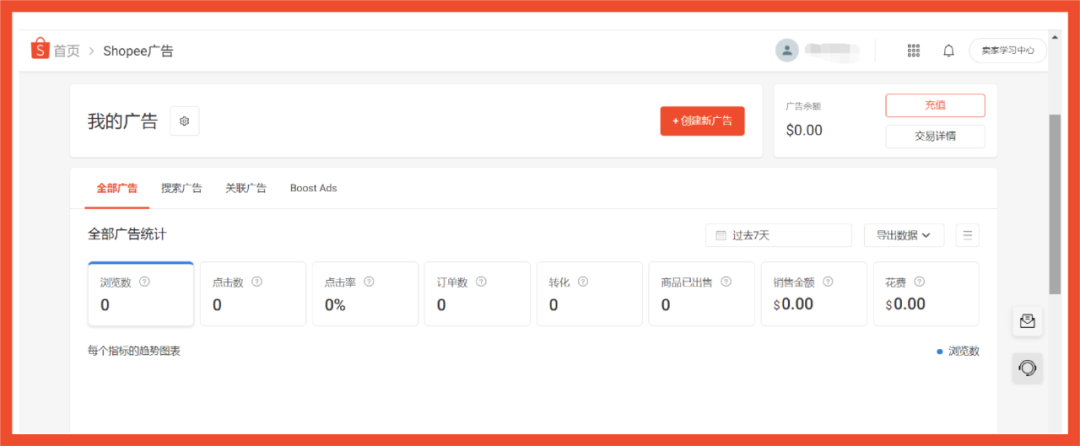
Task: Open notifications bell icon
Action: [948, 50]
